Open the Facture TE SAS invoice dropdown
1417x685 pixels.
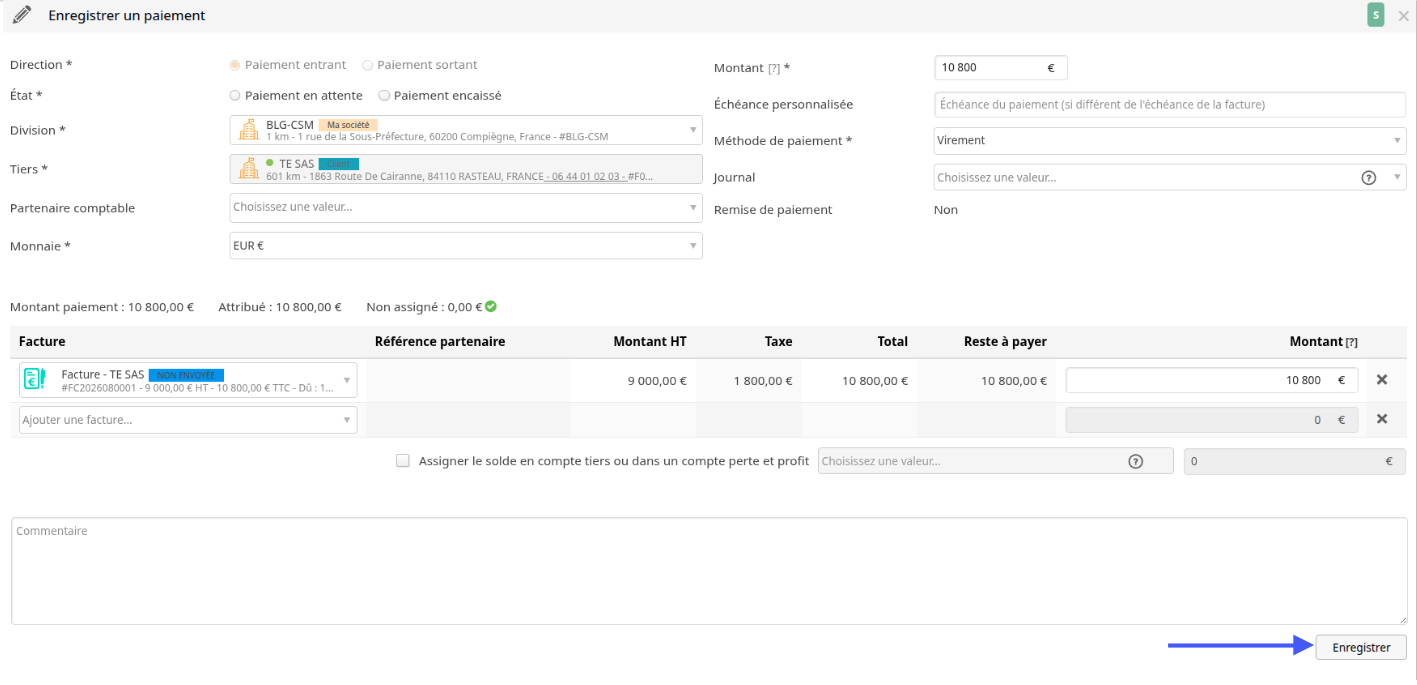coord(188,380)
